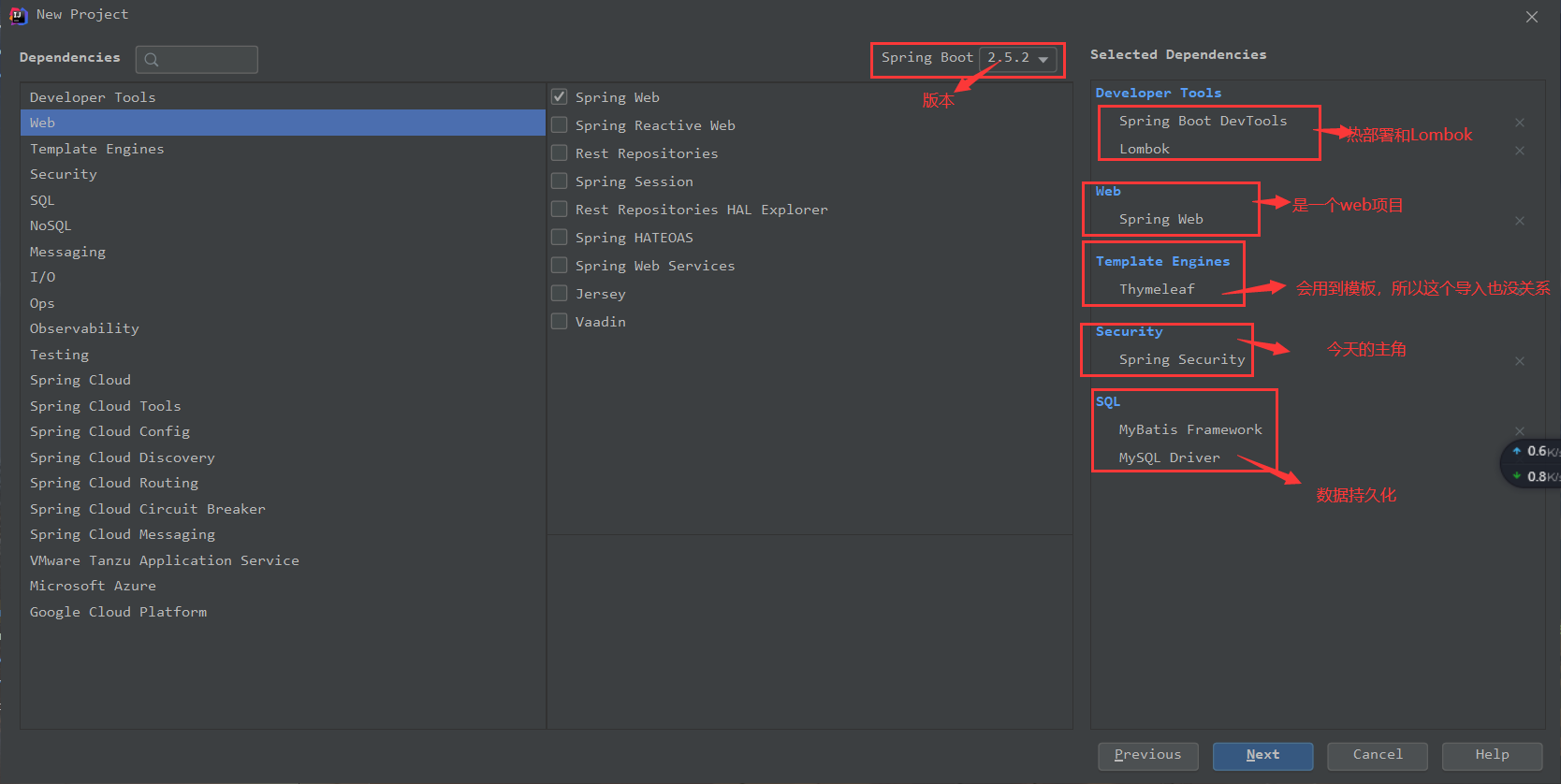
Task: Remove Spring Boot DevTools from selected dependencies
Action: pyautogui.click(x=1520, y=123)
